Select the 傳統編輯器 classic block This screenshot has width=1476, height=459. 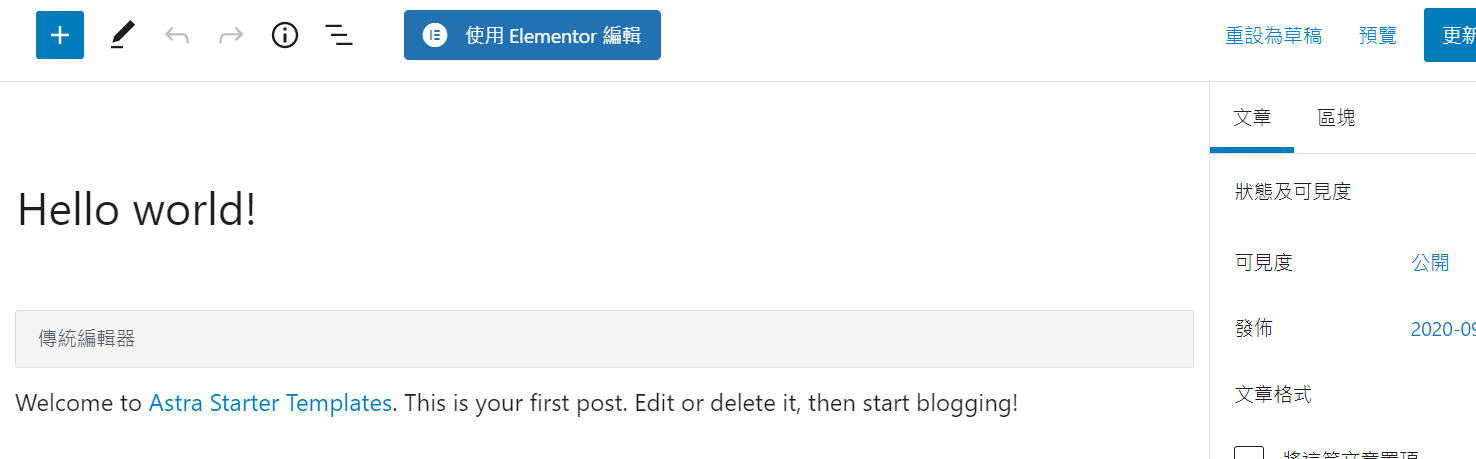pos(604,339)
